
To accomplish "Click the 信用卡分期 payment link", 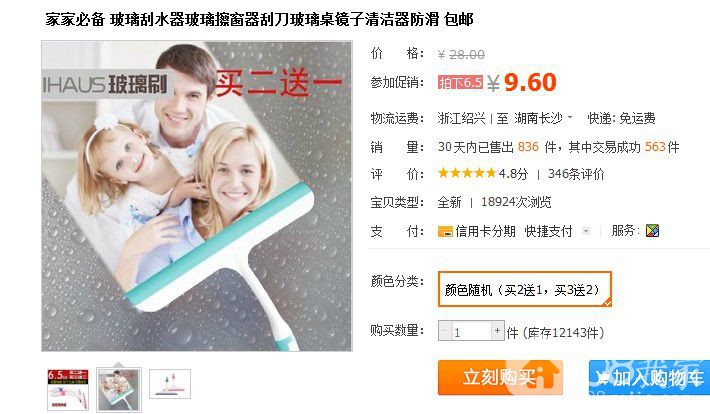I will (x=485, y=231).
